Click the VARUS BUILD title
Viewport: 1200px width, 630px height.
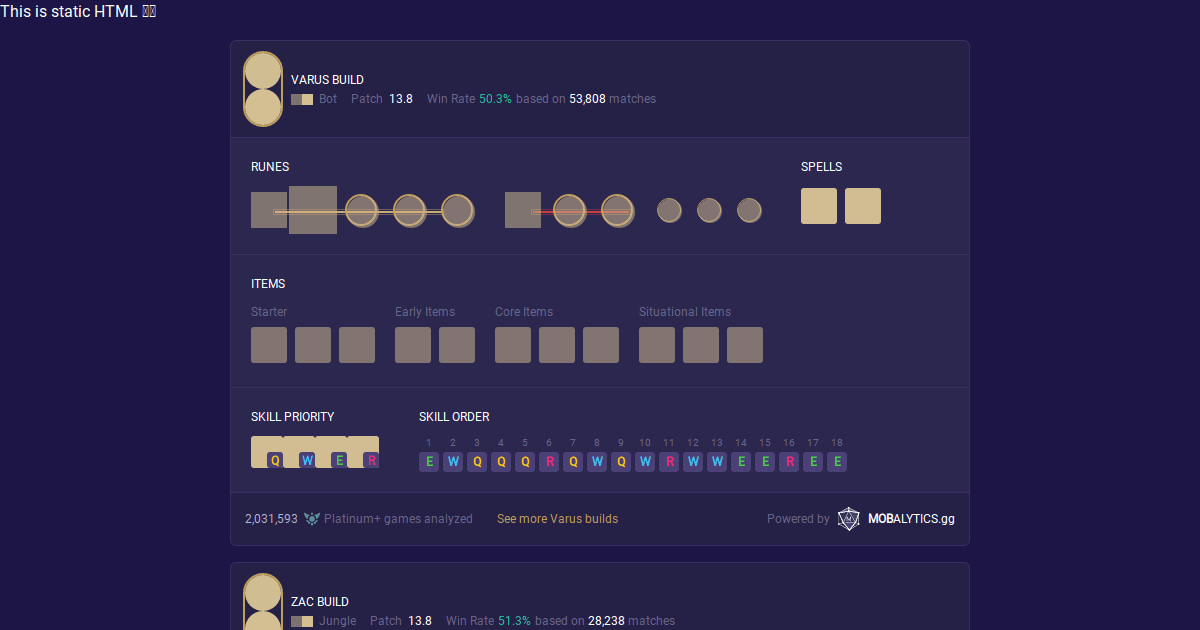[327, 80]
